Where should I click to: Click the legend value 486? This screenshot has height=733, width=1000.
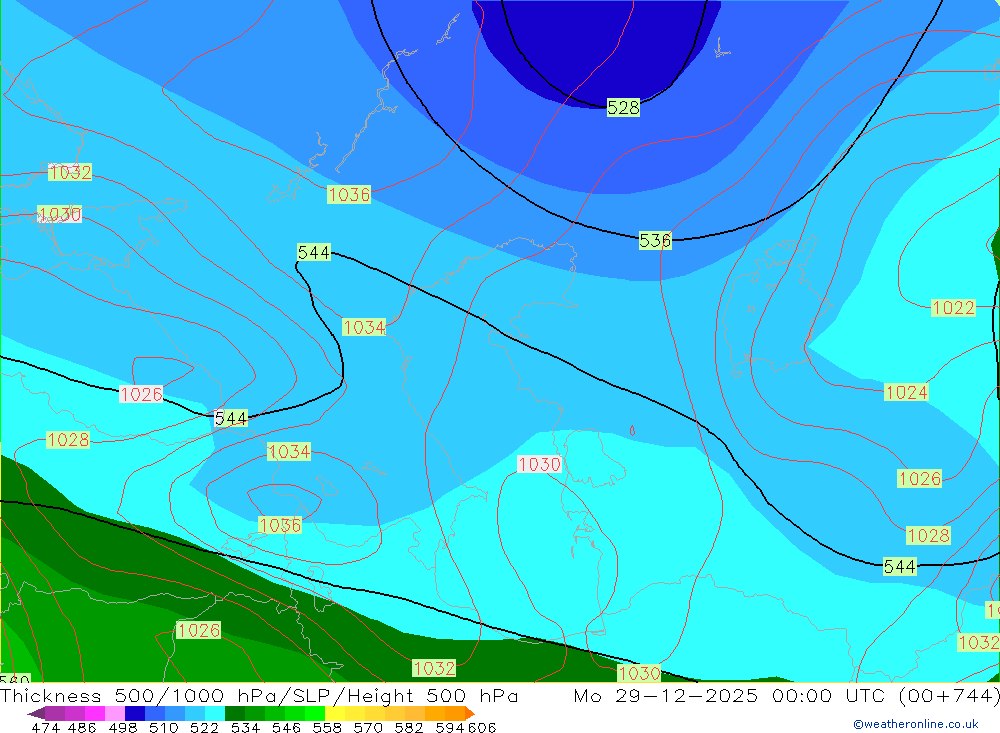[82, 727]
